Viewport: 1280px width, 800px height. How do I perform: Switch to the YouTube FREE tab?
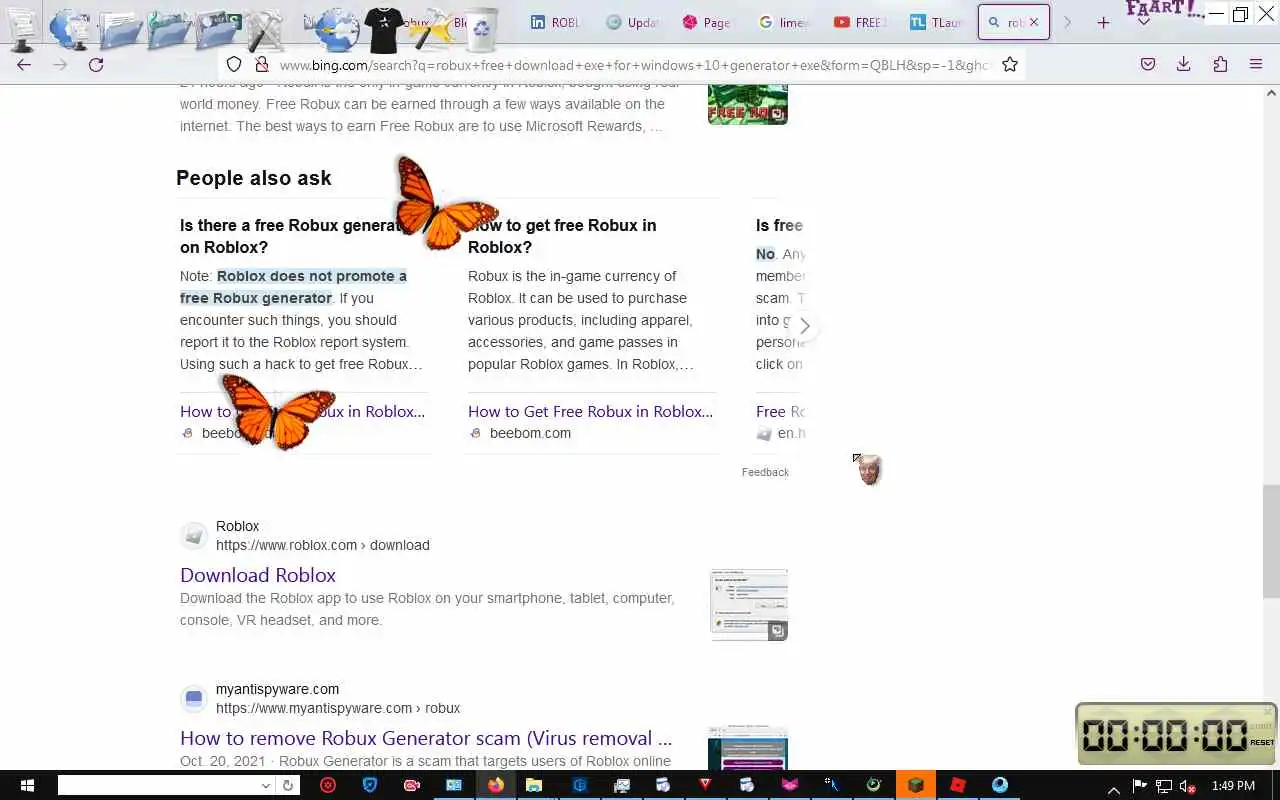[859, 22]
